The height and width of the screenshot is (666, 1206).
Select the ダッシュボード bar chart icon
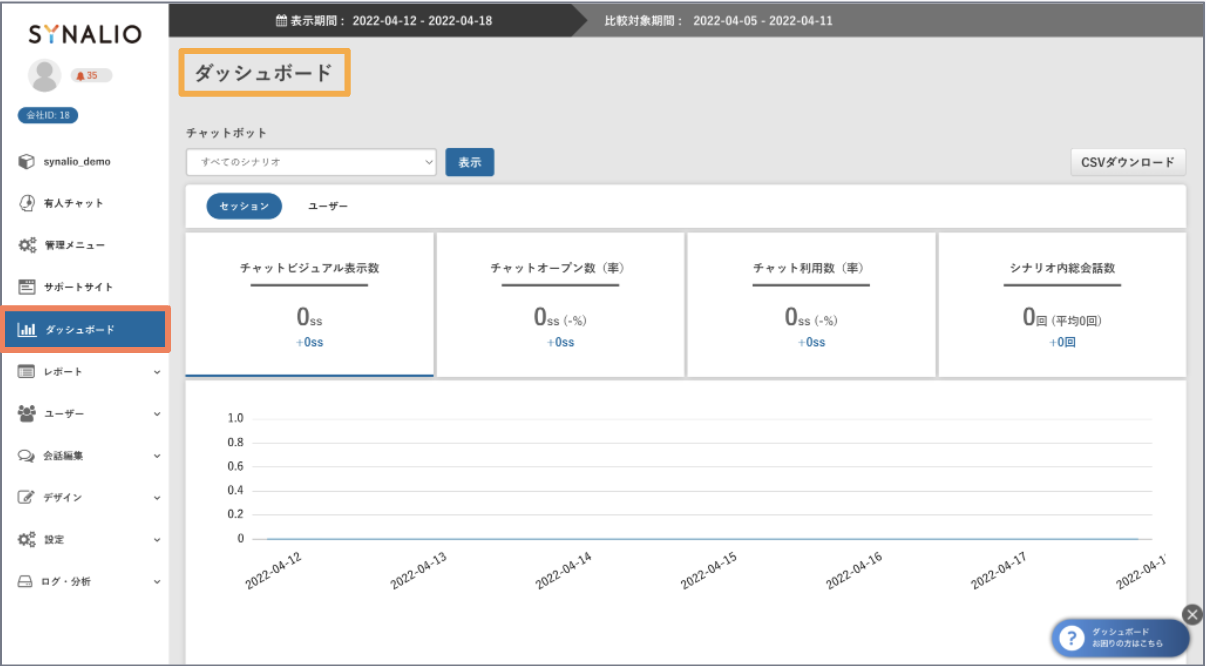(x=27, y=330)
